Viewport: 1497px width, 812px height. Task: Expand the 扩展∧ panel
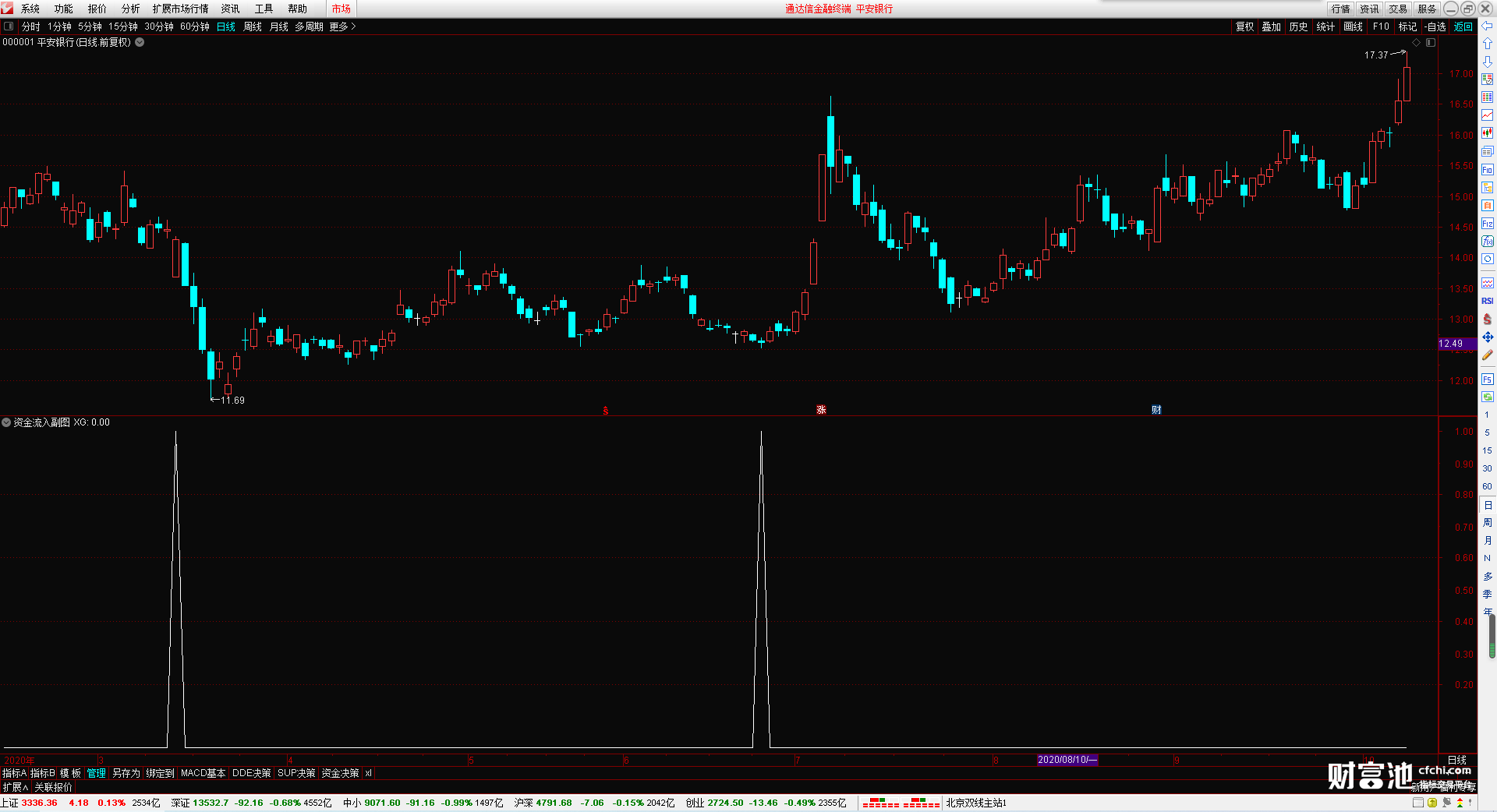click(x=15, y=787)
